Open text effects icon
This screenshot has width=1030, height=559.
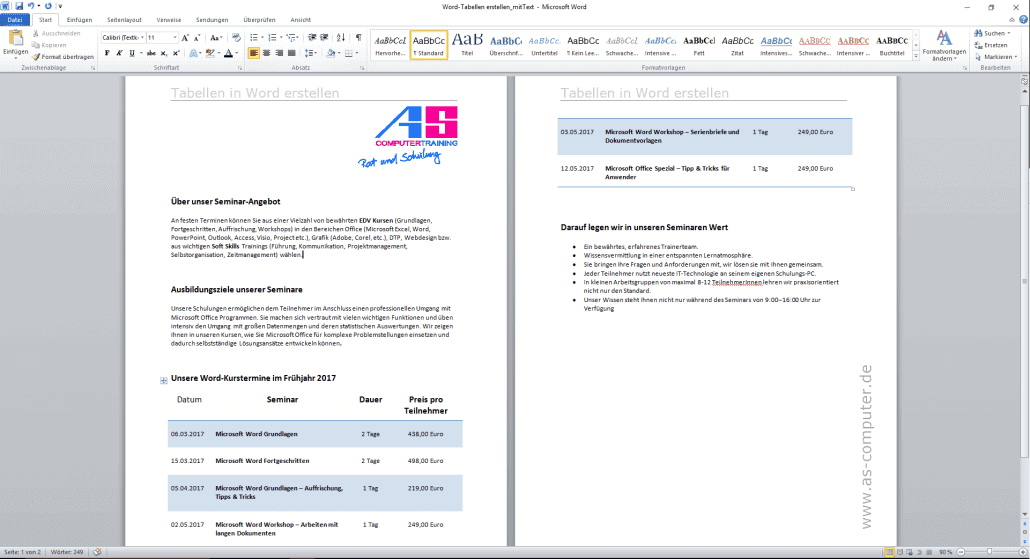[x=194, y=53]
